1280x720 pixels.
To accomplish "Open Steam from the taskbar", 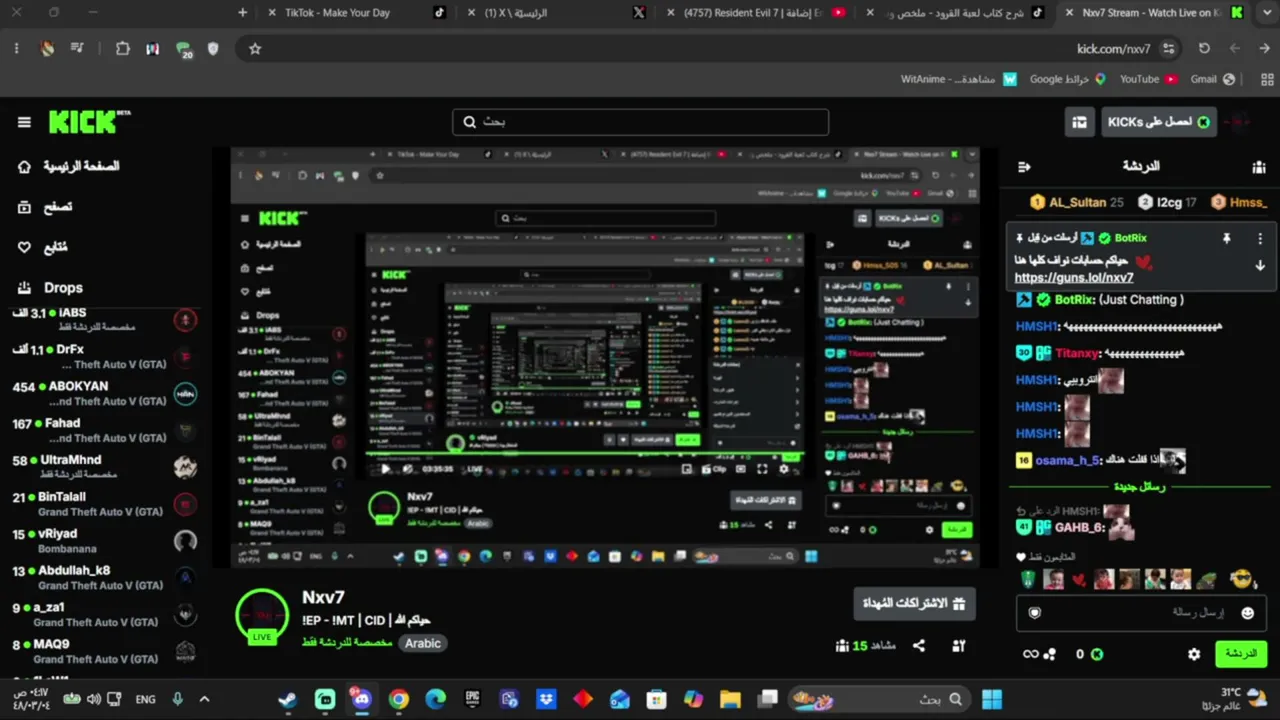I will tap(287, 699).
